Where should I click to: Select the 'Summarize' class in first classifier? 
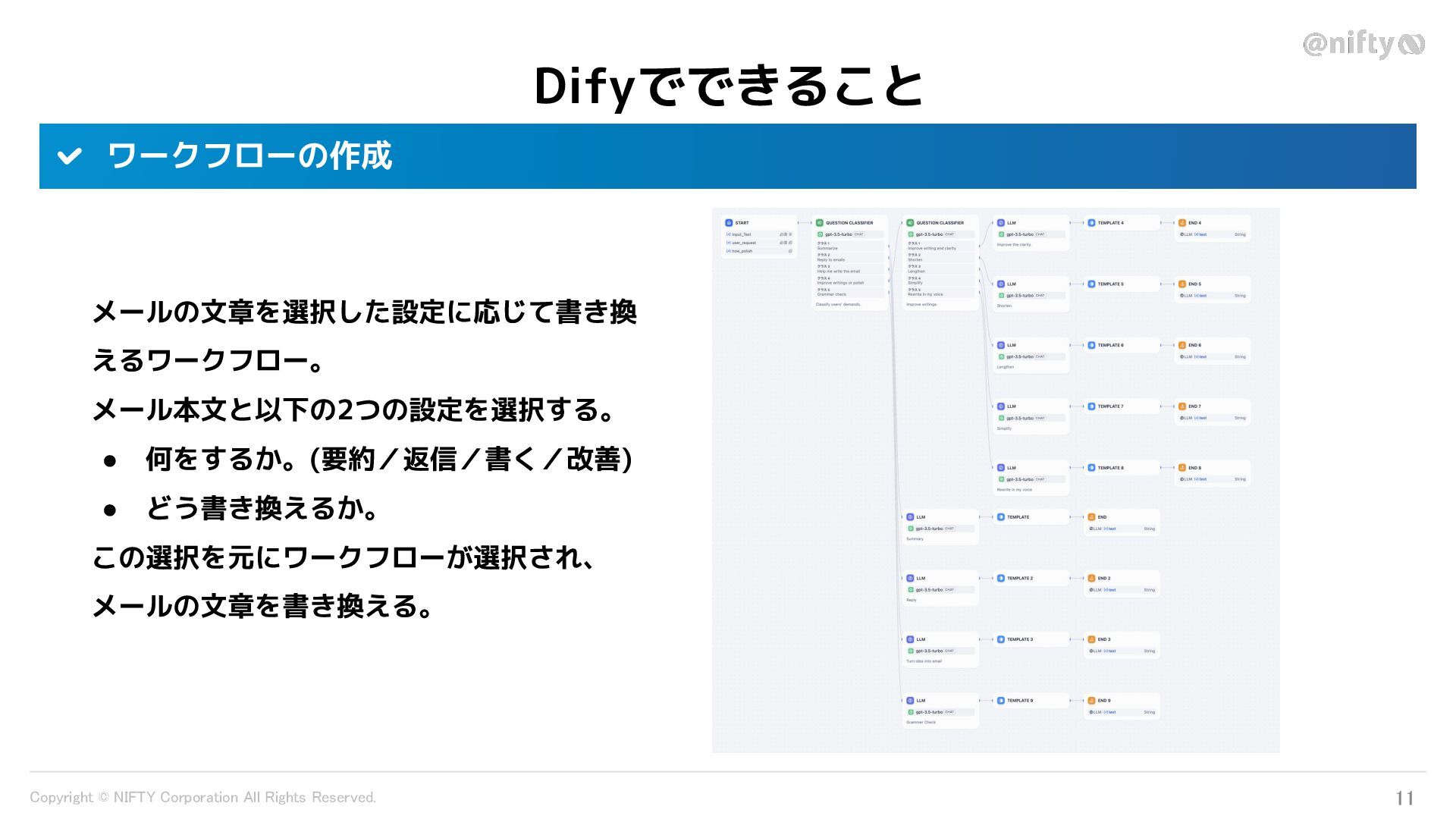coord(827,248)
